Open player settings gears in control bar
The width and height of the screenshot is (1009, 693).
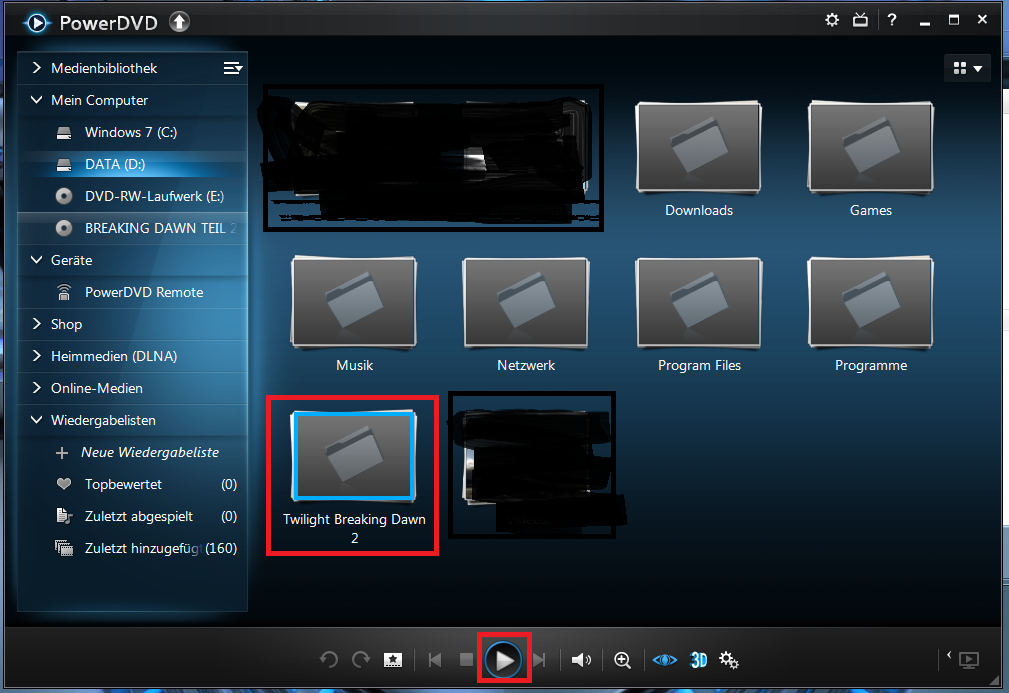click(x=729, y=660)
